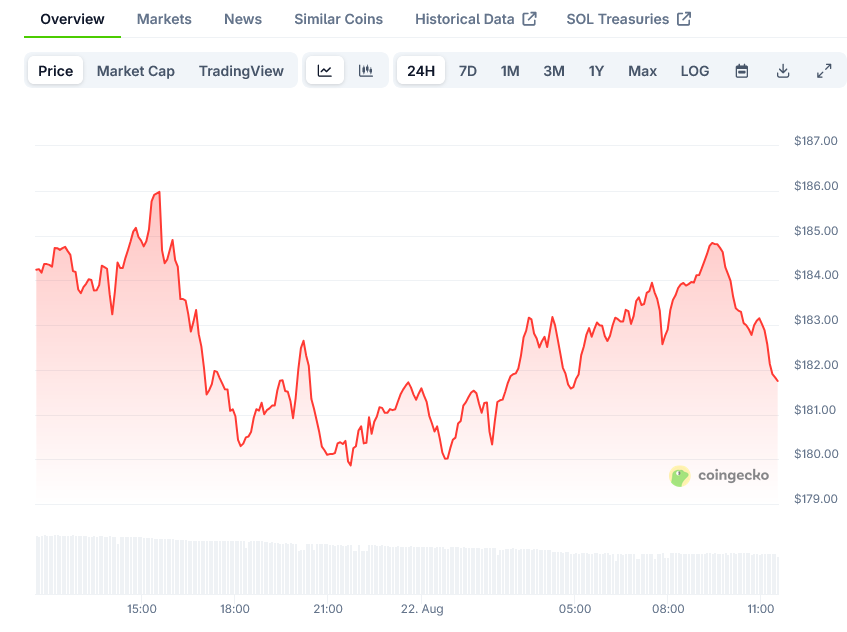847x632 pixels.
Task: Click the CoinGecko logo watermark icon
Action: tap(680, 476)
